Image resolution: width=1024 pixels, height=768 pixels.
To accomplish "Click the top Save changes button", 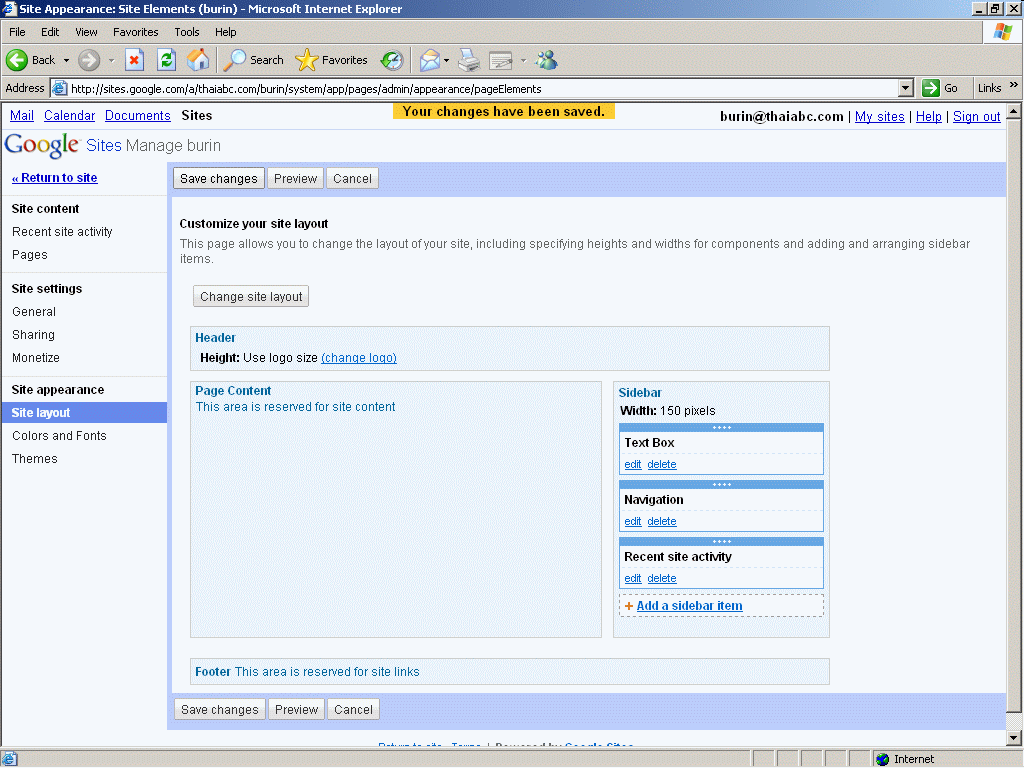I will [219, 179].
